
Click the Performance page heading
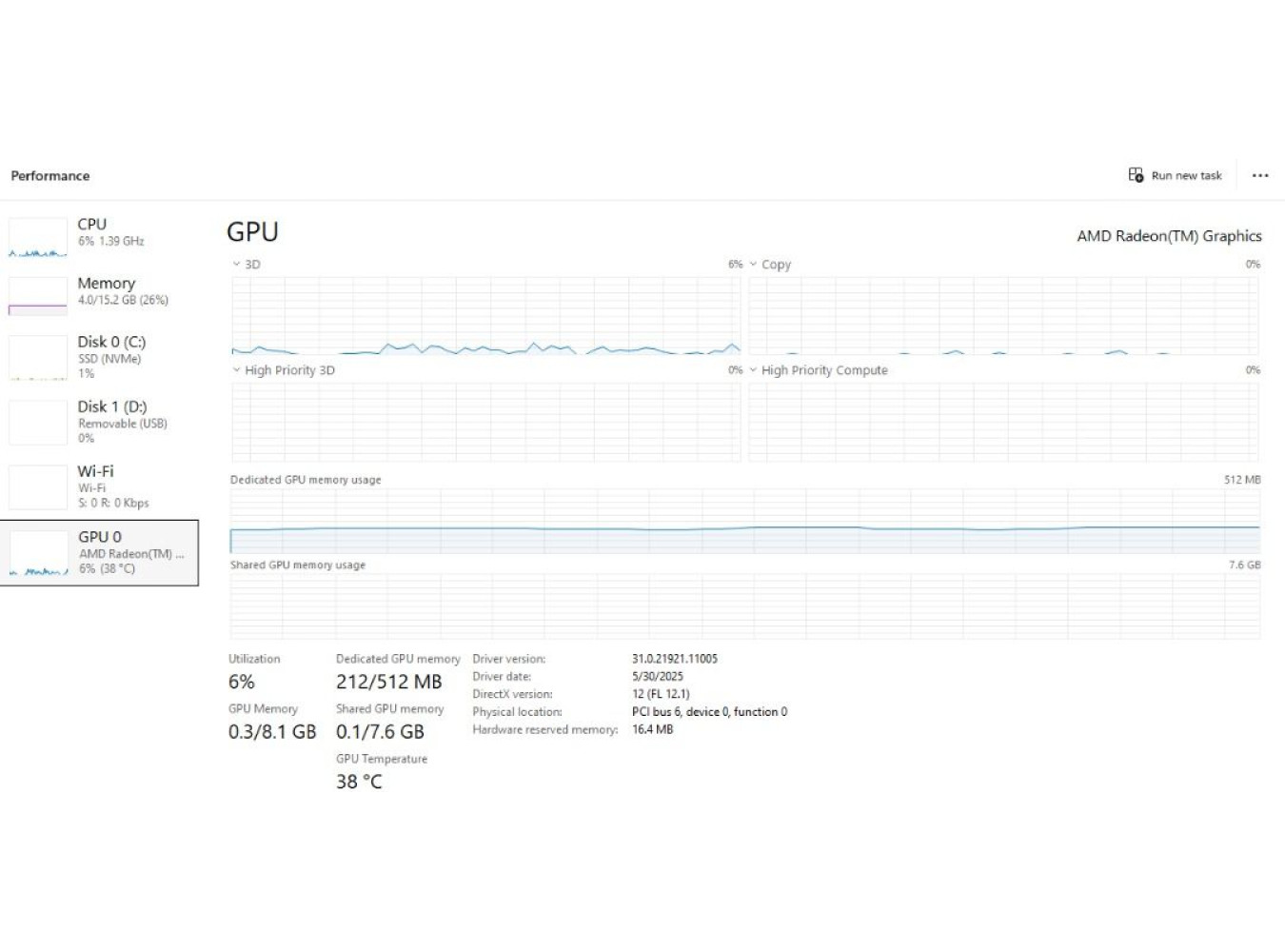(50, 176)
